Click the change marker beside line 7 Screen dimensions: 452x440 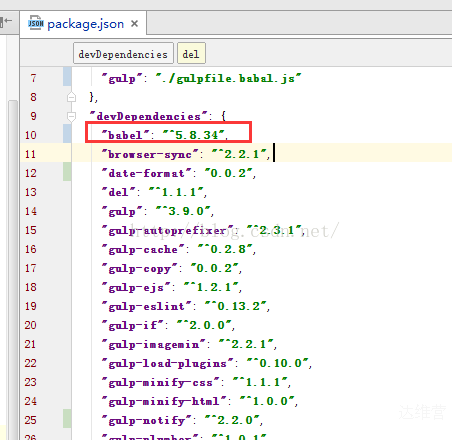67,76
